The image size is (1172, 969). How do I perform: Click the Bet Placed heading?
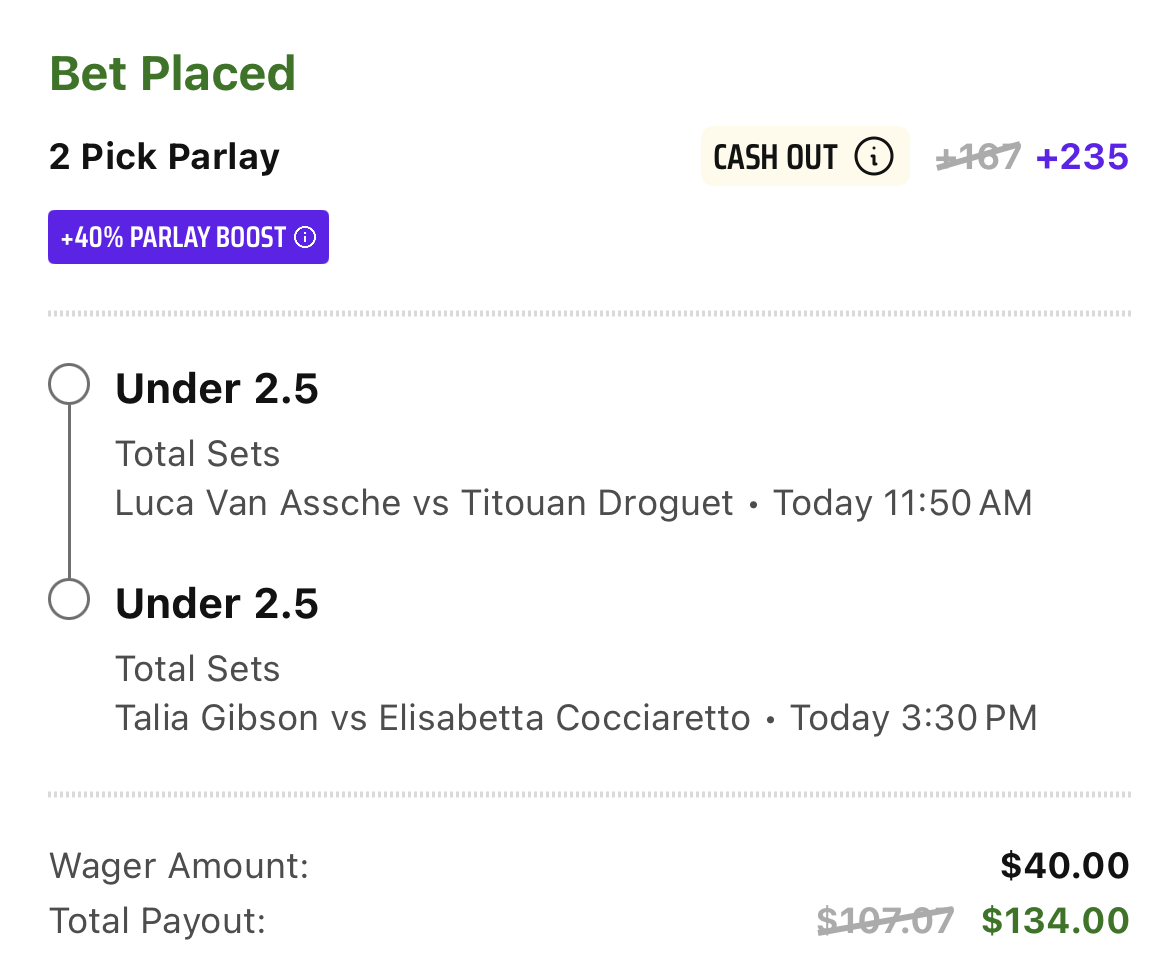[173, 73]
